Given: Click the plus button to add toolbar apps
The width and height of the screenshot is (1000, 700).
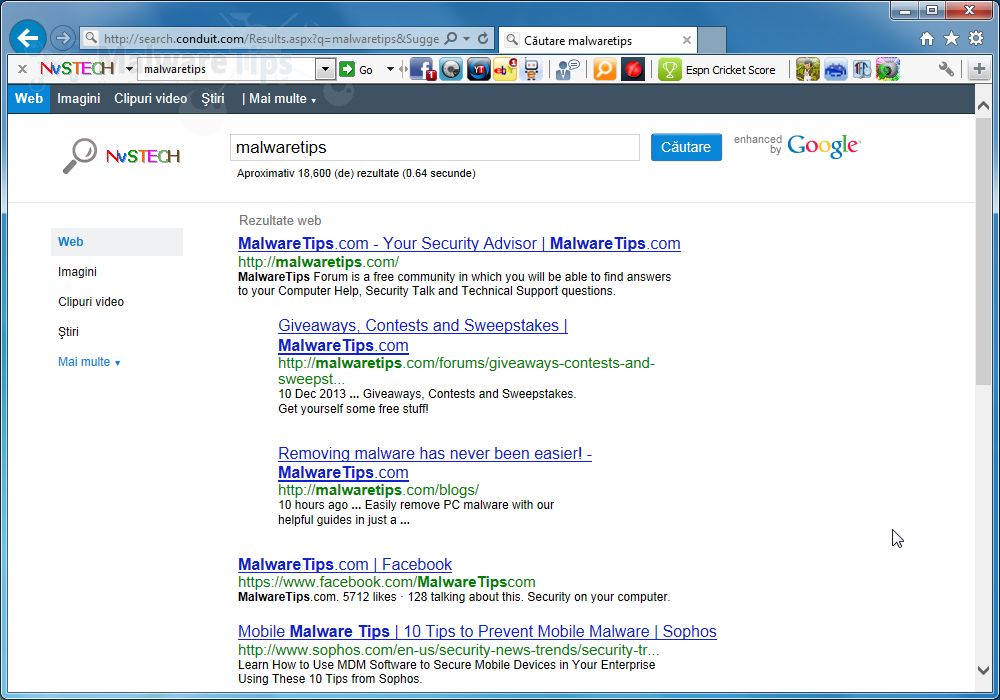Looking at the screenshot, I should [979, 69].
